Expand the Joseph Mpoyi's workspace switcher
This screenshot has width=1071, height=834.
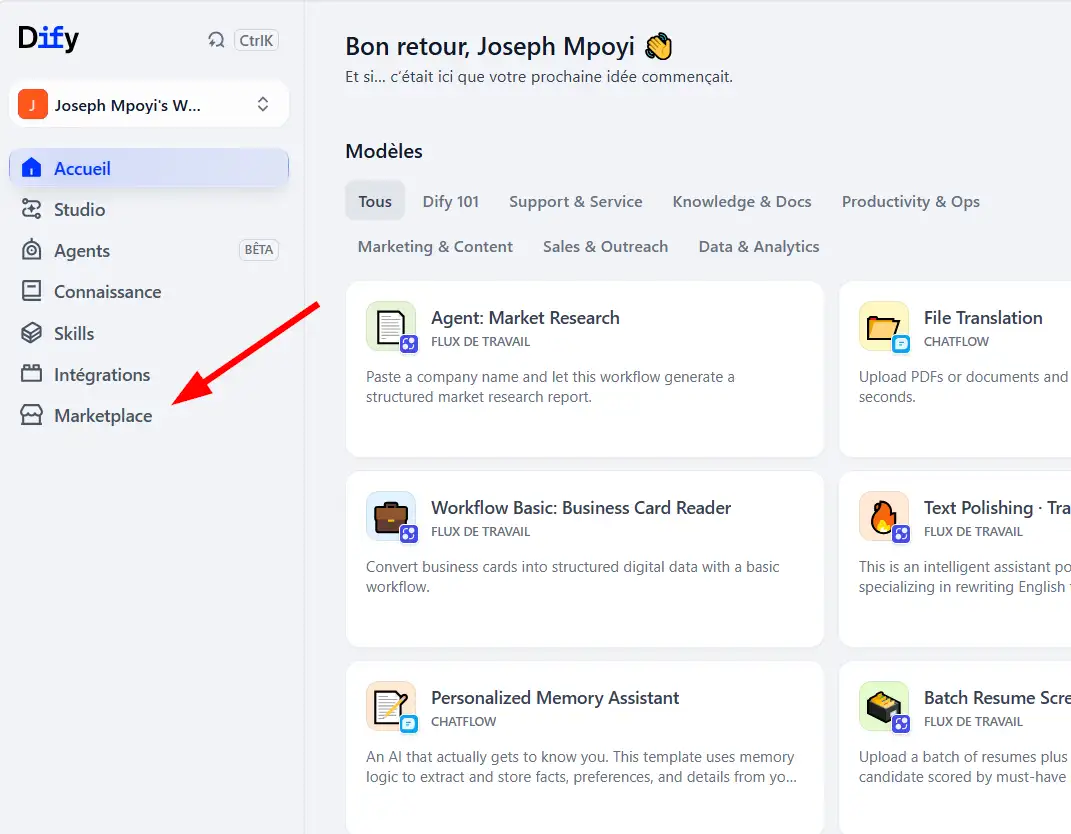(149, 105)
